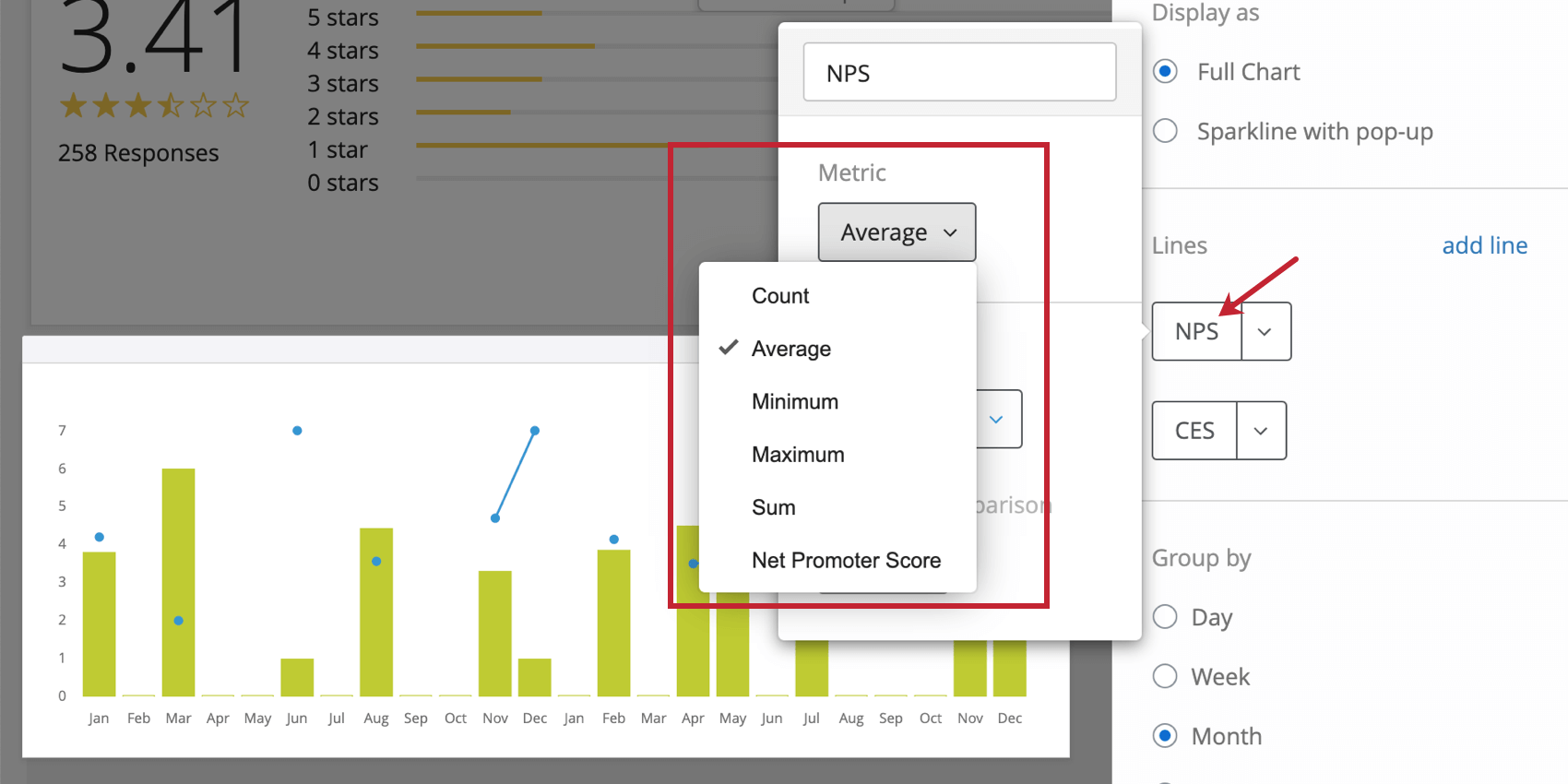Select Average from the metric menu

(837, 349)
